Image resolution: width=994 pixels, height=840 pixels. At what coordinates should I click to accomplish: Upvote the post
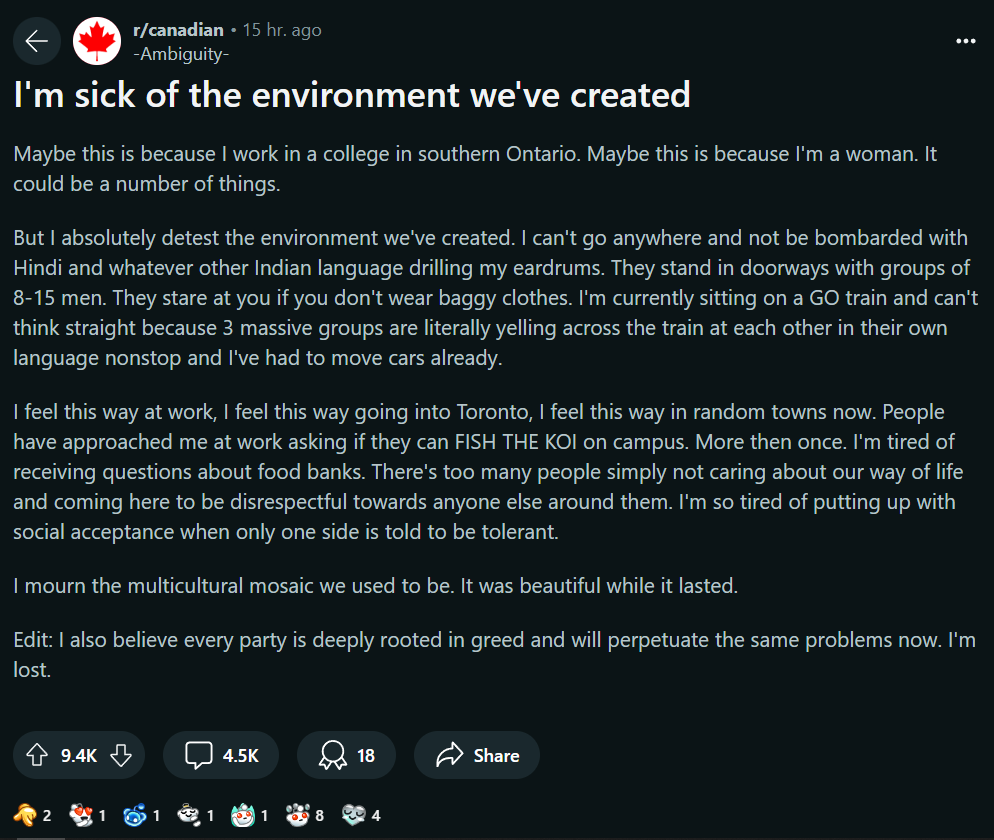tap(39, 755)
